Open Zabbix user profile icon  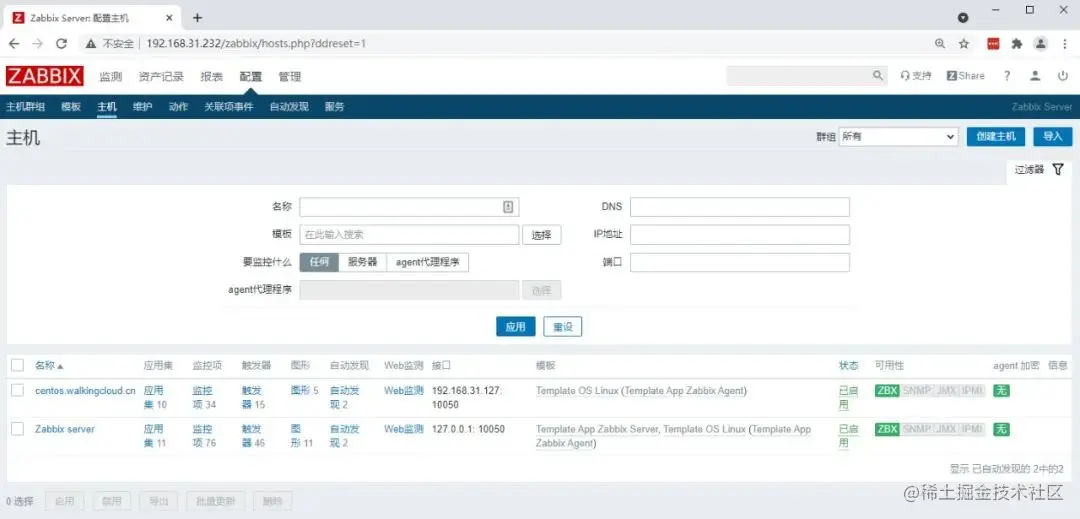tap(1035, 76)
